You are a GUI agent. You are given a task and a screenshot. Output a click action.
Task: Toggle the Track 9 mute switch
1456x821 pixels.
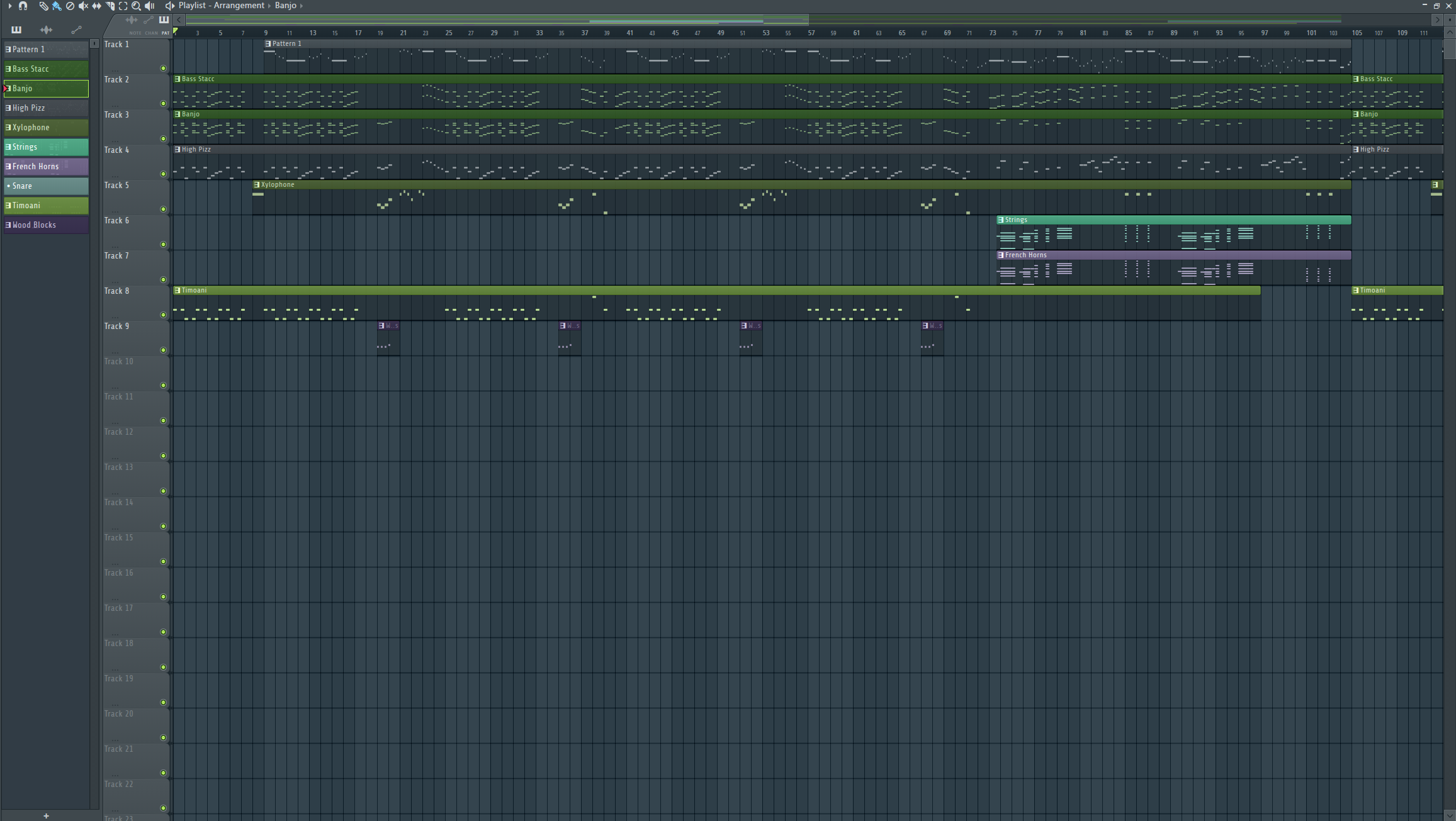click(163, 350)
